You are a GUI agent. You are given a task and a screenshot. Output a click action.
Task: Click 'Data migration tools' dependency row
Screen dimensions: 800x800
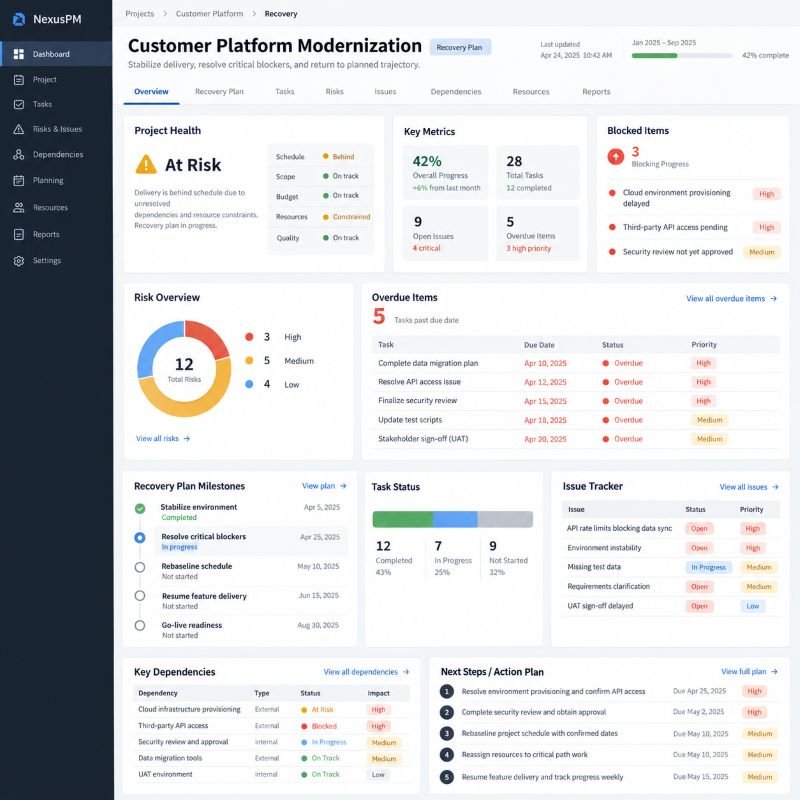pos(271,758)
